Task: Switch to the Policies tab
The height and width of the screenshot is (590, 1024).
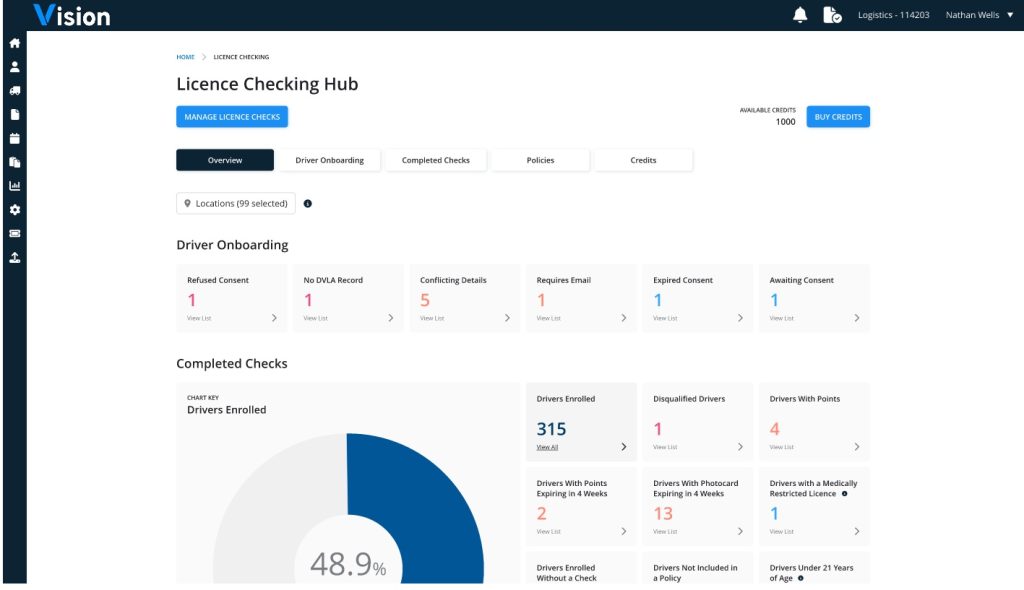Action: [x=540, y=160]
